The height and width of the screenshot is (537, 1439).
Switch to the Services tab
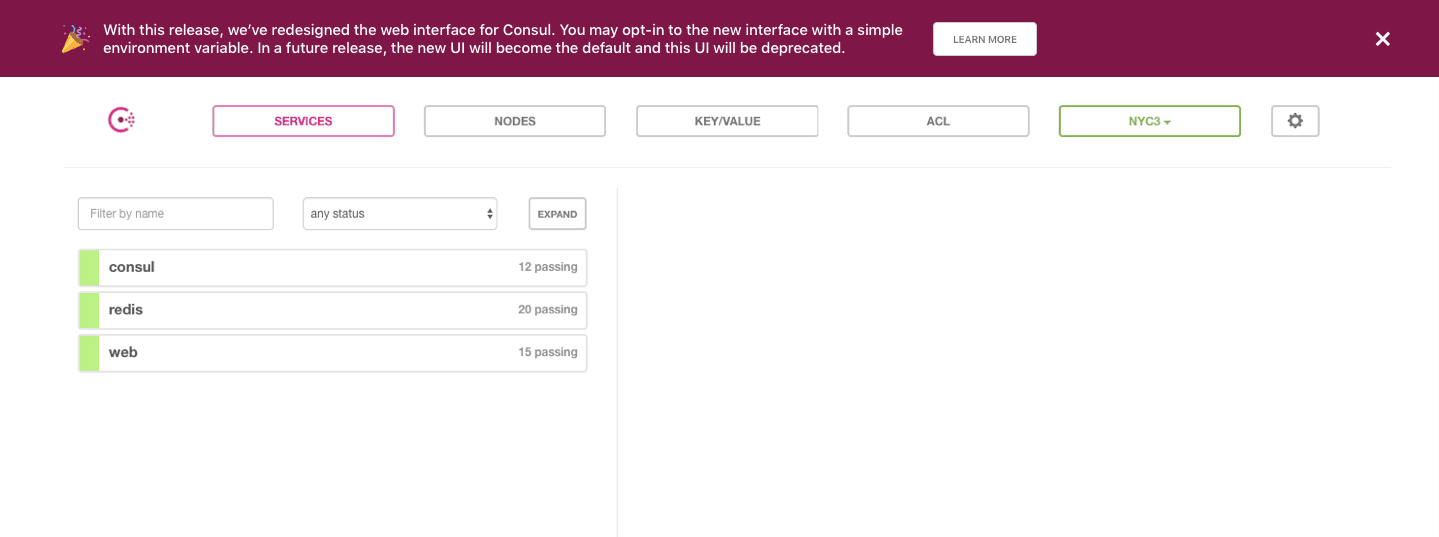(x=303, y=121)
